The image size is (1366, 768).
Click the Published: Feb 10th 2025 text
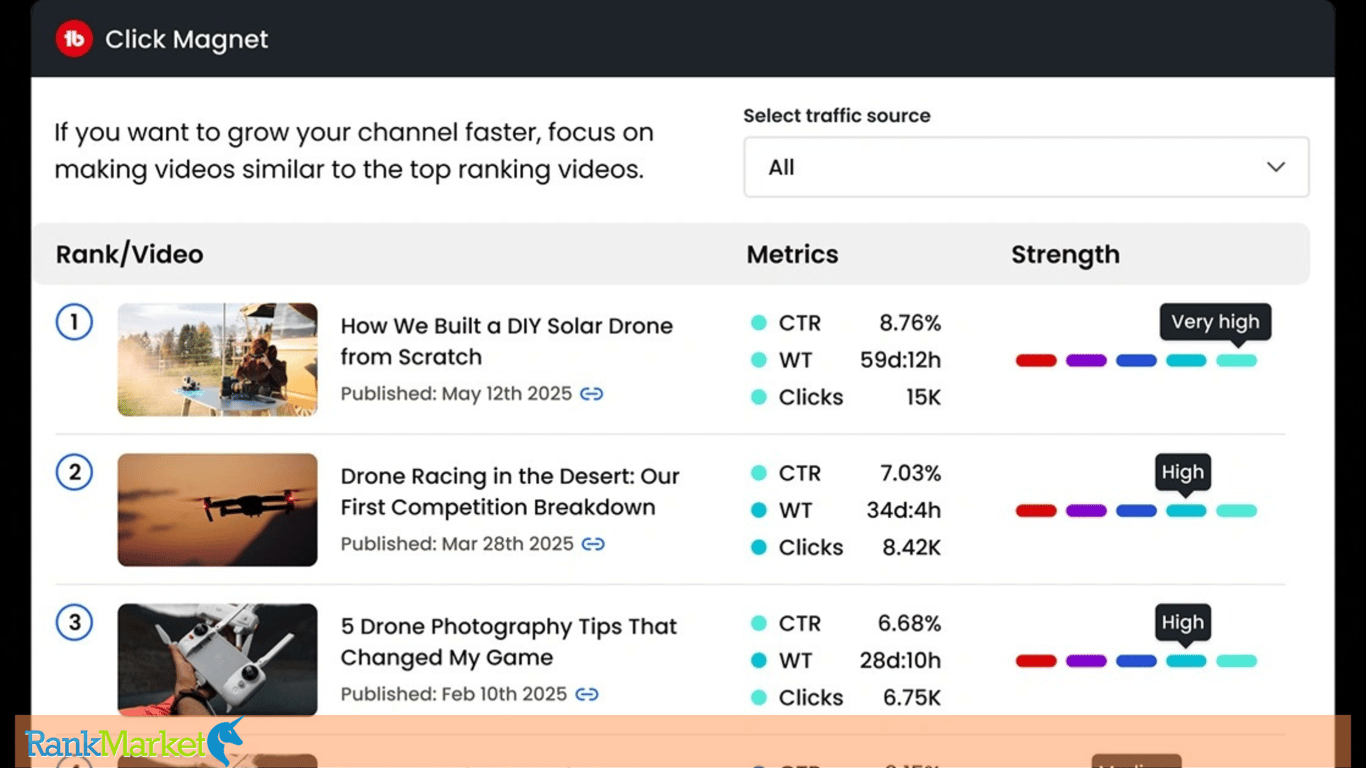(x=454, y=694)
